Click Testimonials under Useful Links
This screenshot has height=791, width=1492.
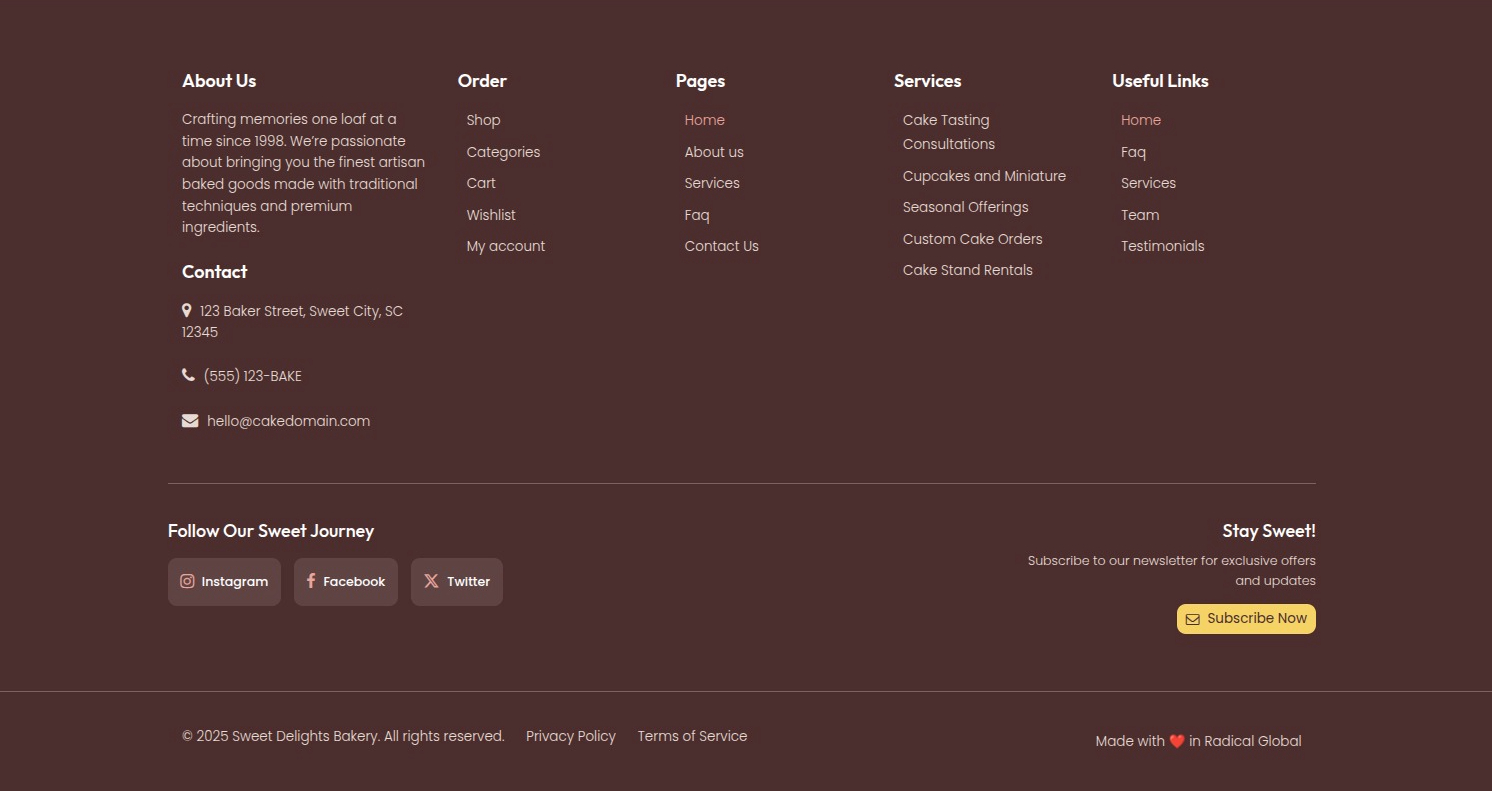(x=1162, y=246)
